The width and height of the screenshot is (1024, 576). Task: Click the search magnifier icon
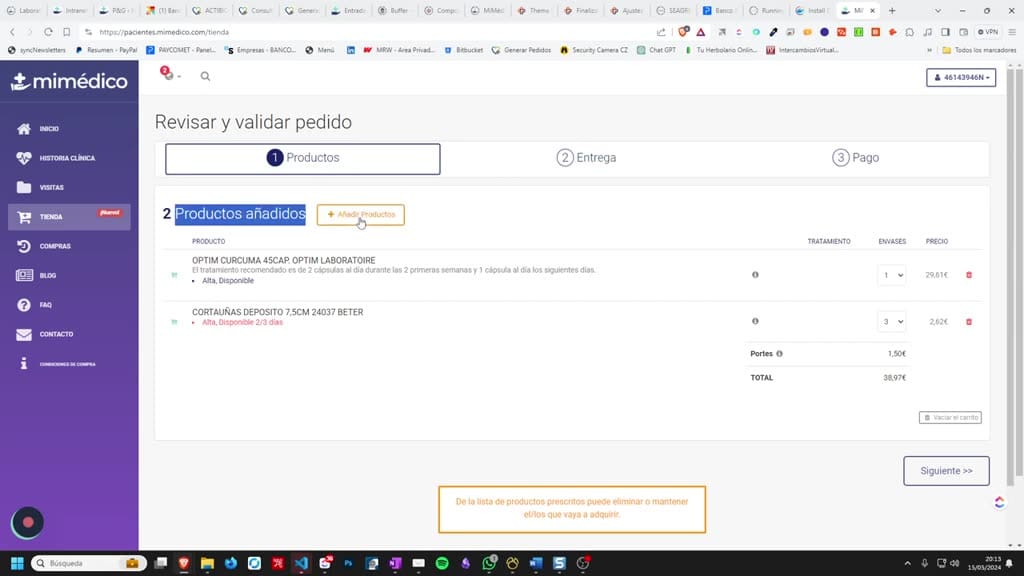(205, 76)
